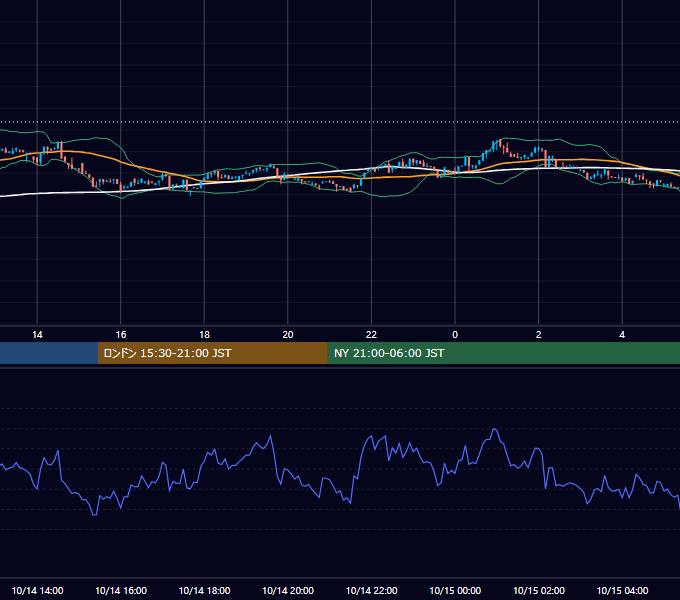Click the 10/15 04:00 date label
The image size is (680, 600).
pos(622,590)
